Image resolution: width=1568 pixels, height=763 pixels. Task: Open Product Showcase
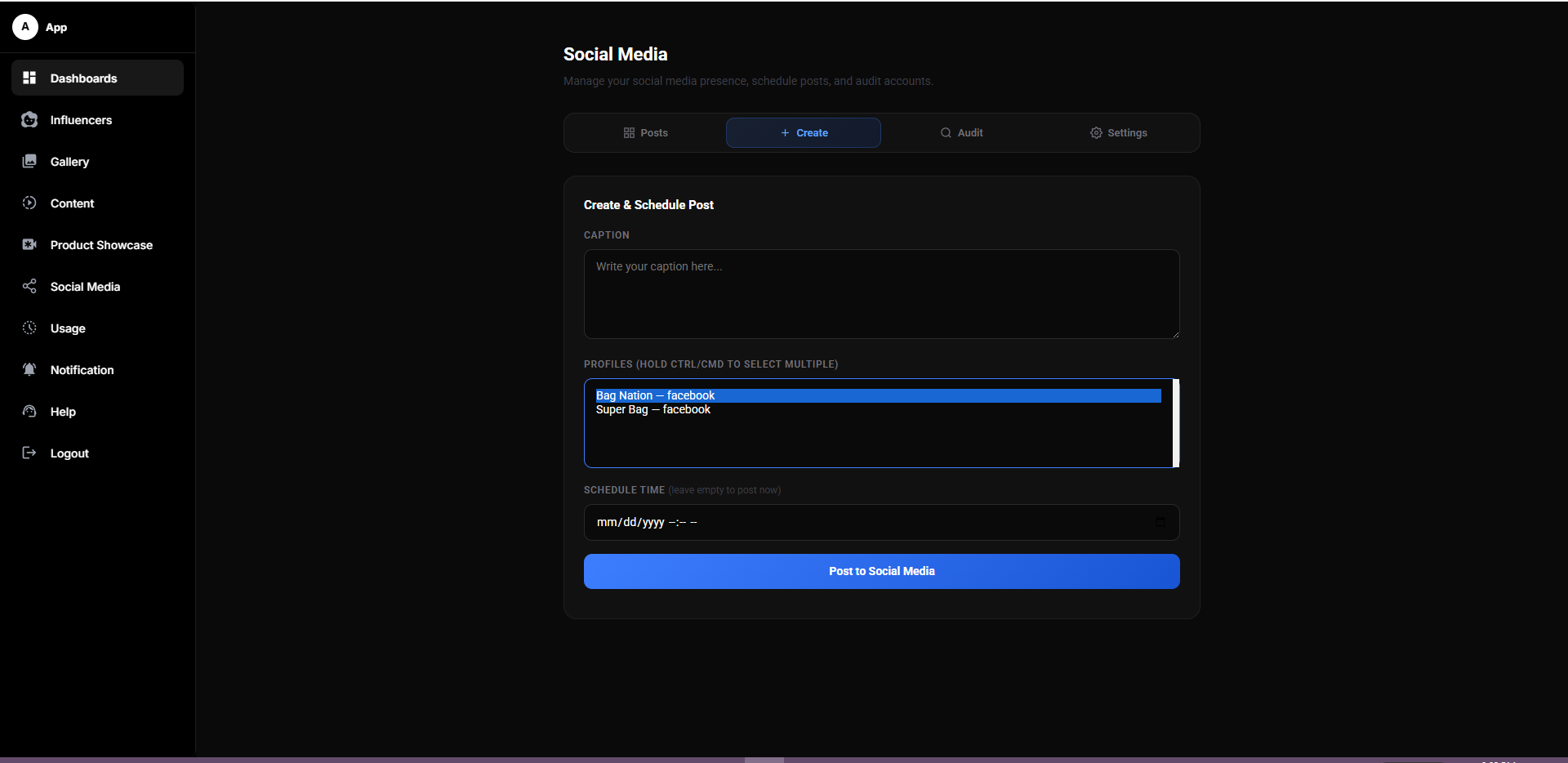pos(97,244)
